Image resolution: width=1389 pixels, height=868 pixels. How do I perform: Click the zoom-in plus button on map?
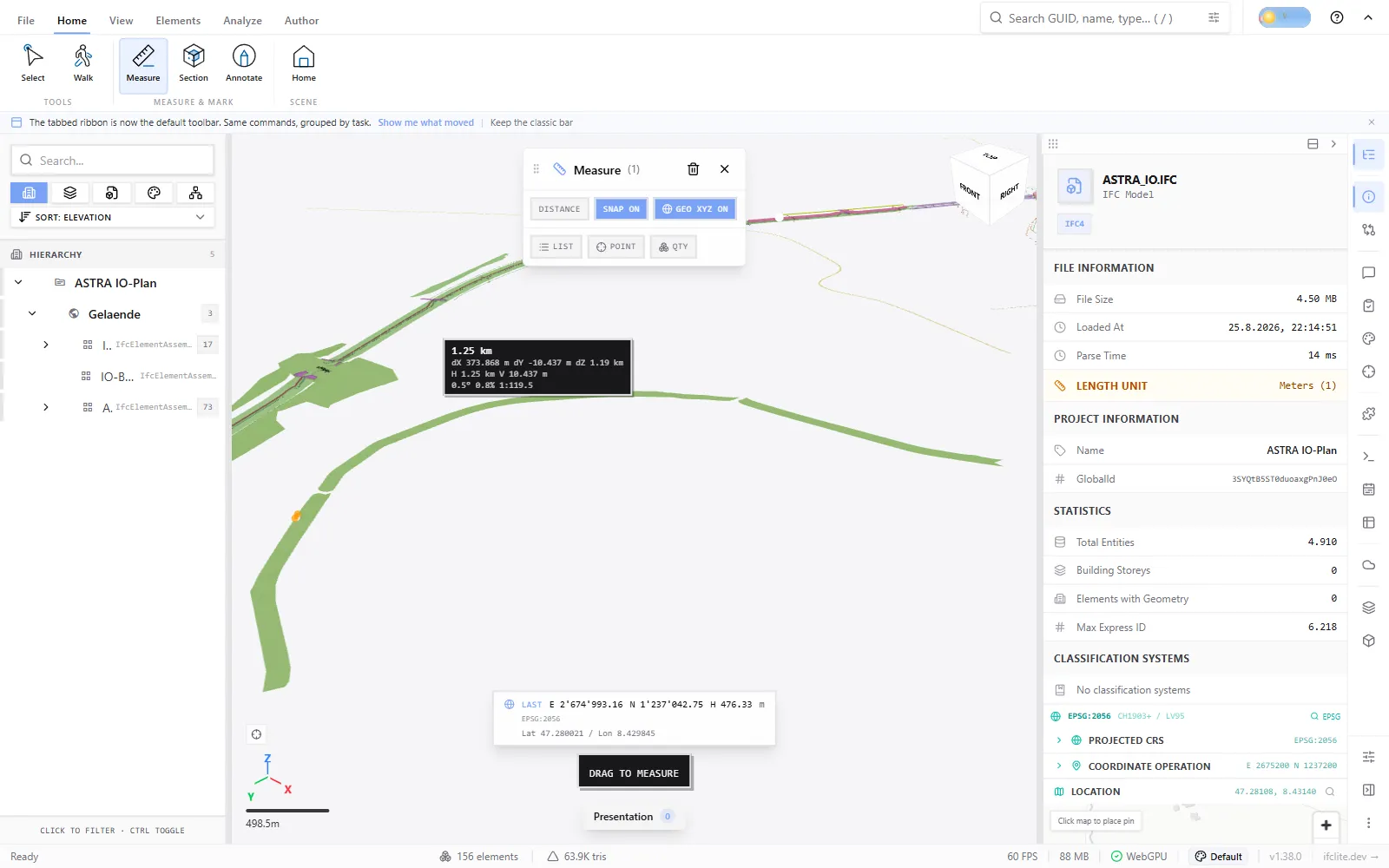click(x=1326, y=825)
